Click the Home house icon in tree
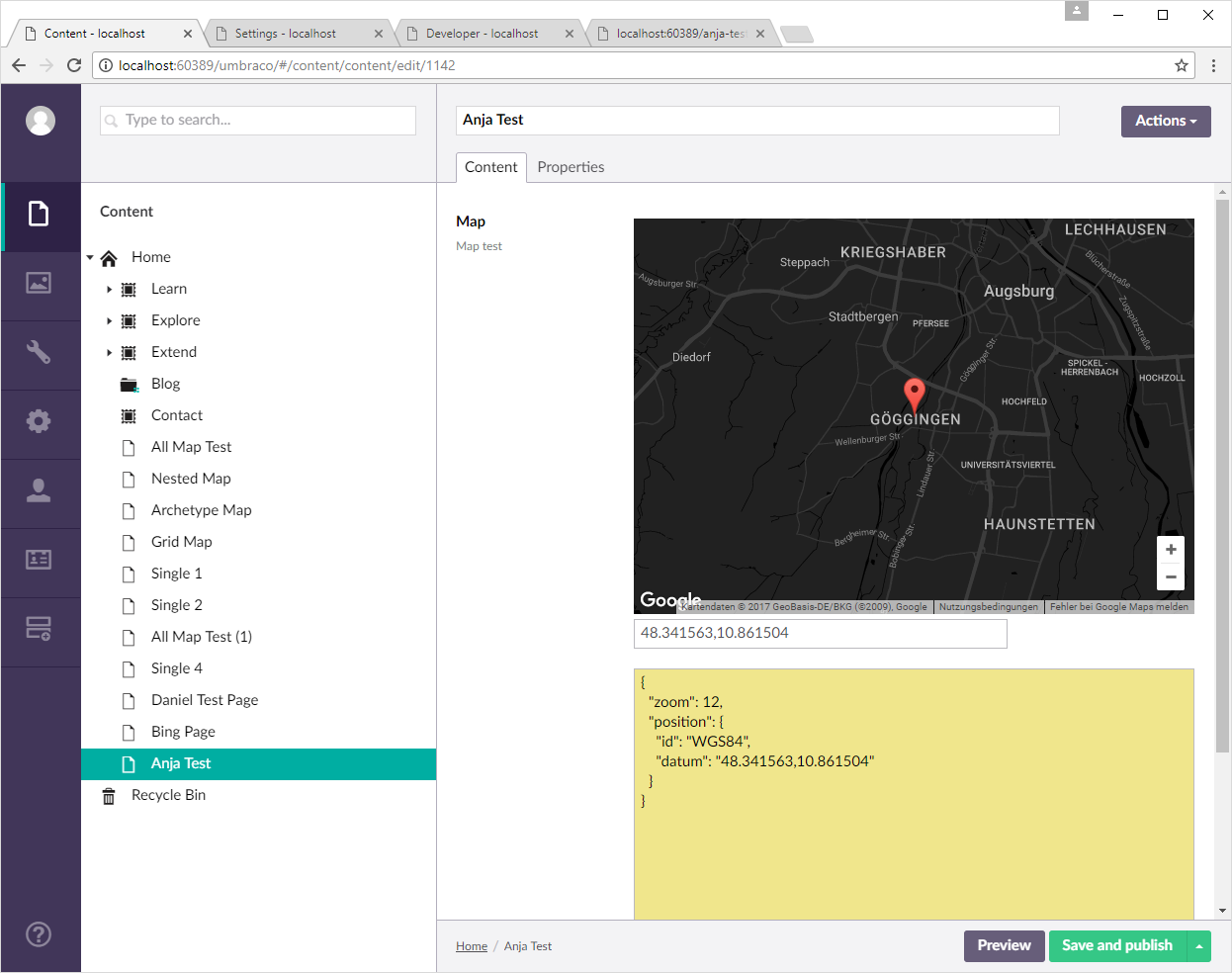The image size is (1232, 973). [110, 258]
